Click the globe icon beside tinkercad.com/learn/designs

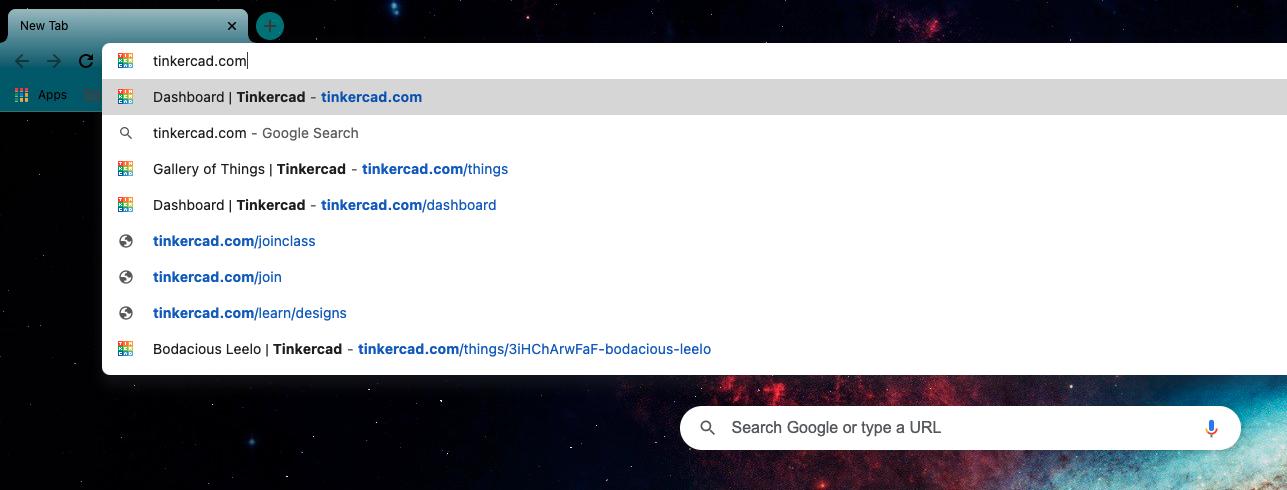pos(125,313)
